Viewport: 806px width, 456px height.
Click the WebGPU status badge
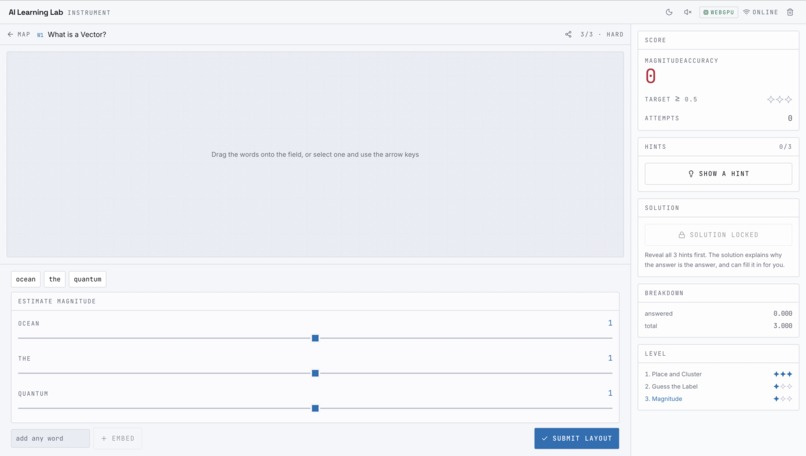tap(719, 12)
